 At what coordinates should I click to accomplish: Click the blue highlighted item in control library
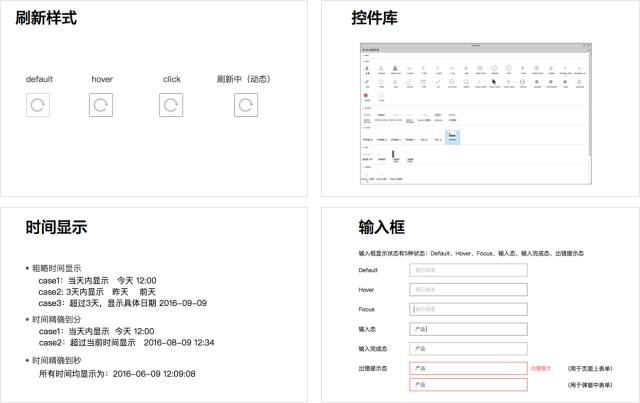pyautogui.click(x=452, y=137)
